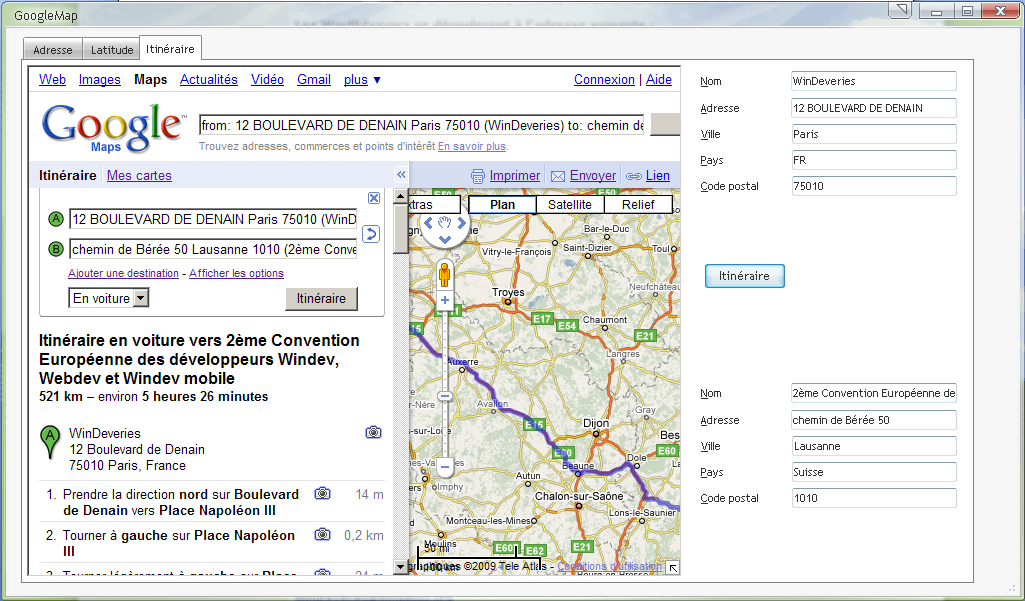Select the Itinéraire tab at the top of the window
The width and height of the screenshot is (1025, 601).
[170, 48]
